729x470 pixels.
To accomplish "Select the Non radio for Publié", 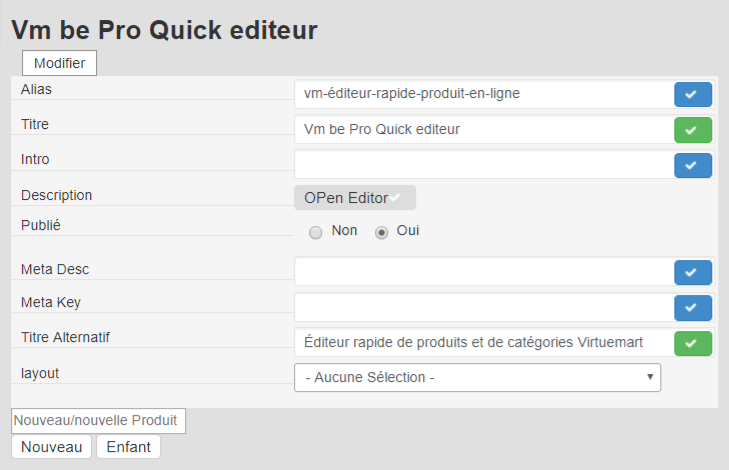I will click(x=316, y=232).
